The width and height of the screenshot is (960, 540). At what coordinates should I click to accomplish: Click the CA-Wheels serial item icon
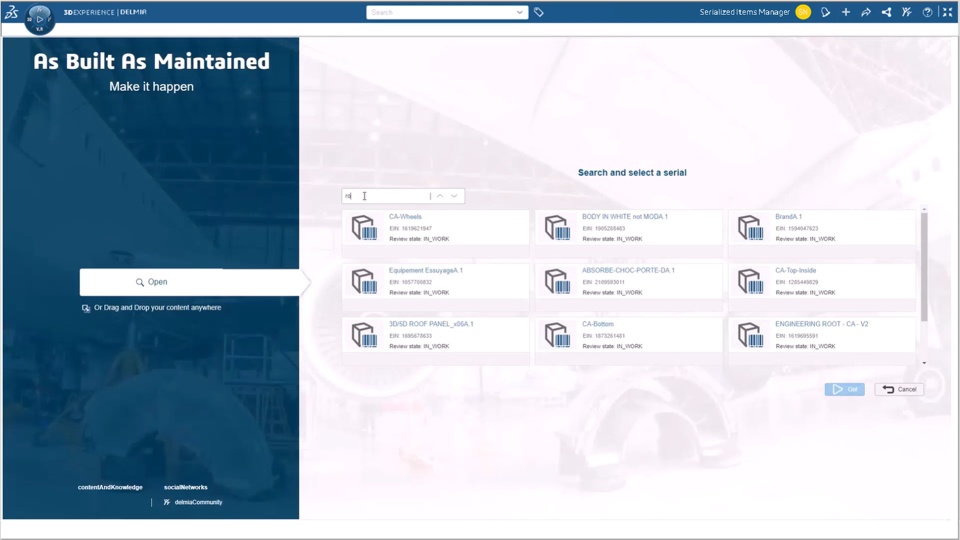click(x=364, y=228)
